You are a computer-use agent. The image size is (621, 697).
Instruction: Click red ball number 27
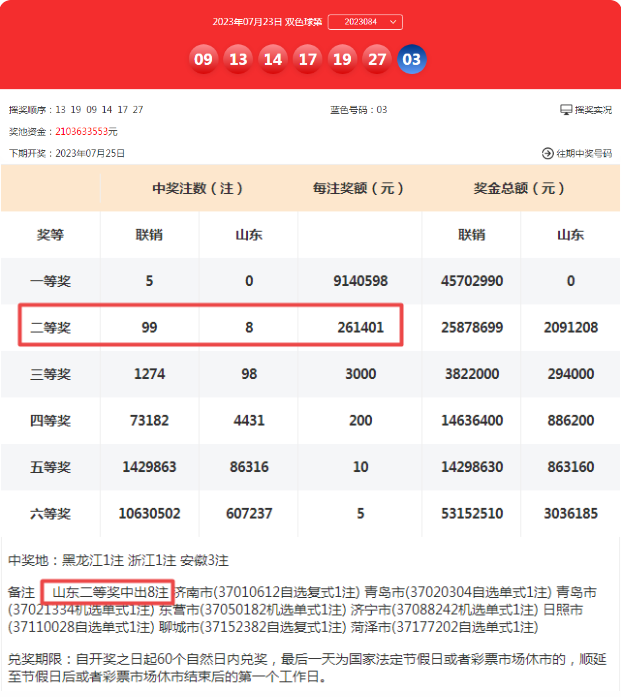point(377,59)
